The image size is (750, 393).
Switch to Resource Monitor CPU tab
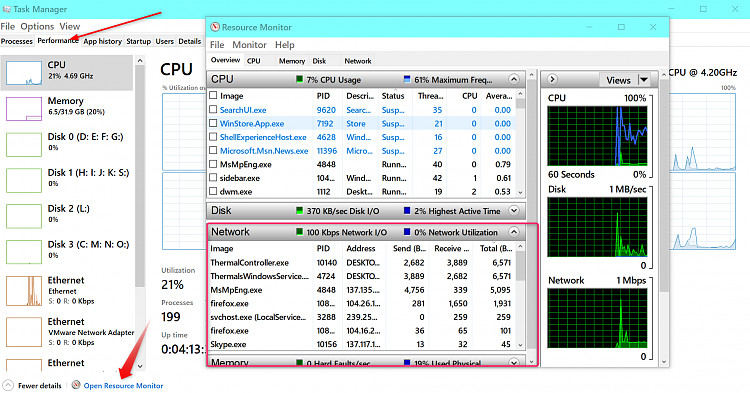coord(254,61)
